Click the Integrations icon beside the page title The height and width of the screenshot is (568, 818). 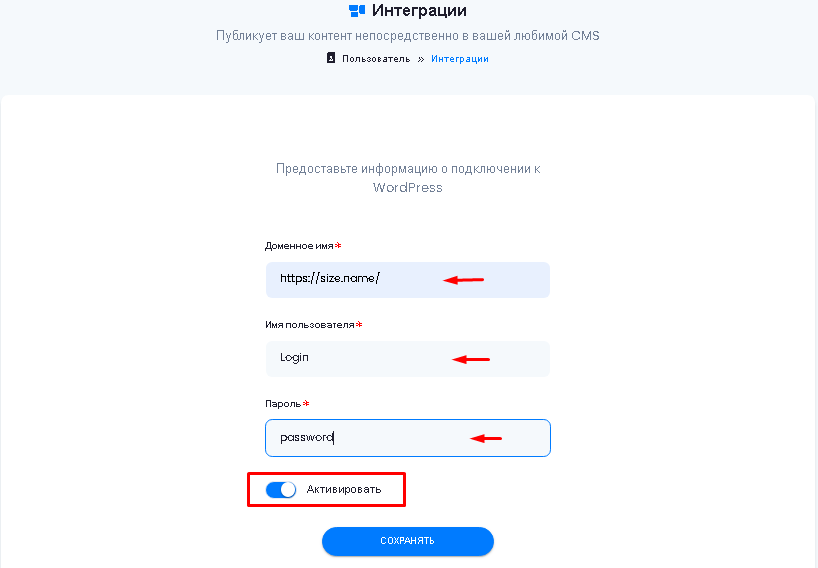coord(357,11)
